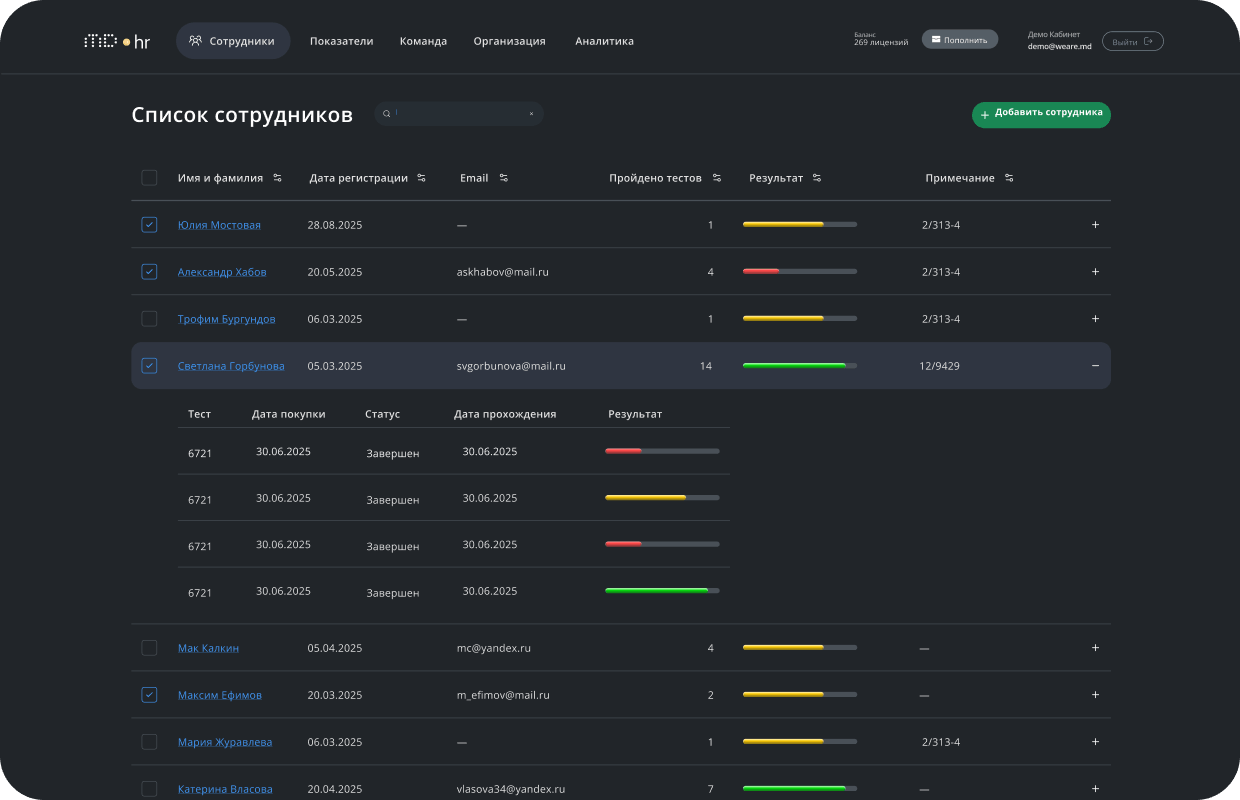1240x800 pixels.
Task: Toggle the select-all header checkbox
Action: click(x=149, y=178)
